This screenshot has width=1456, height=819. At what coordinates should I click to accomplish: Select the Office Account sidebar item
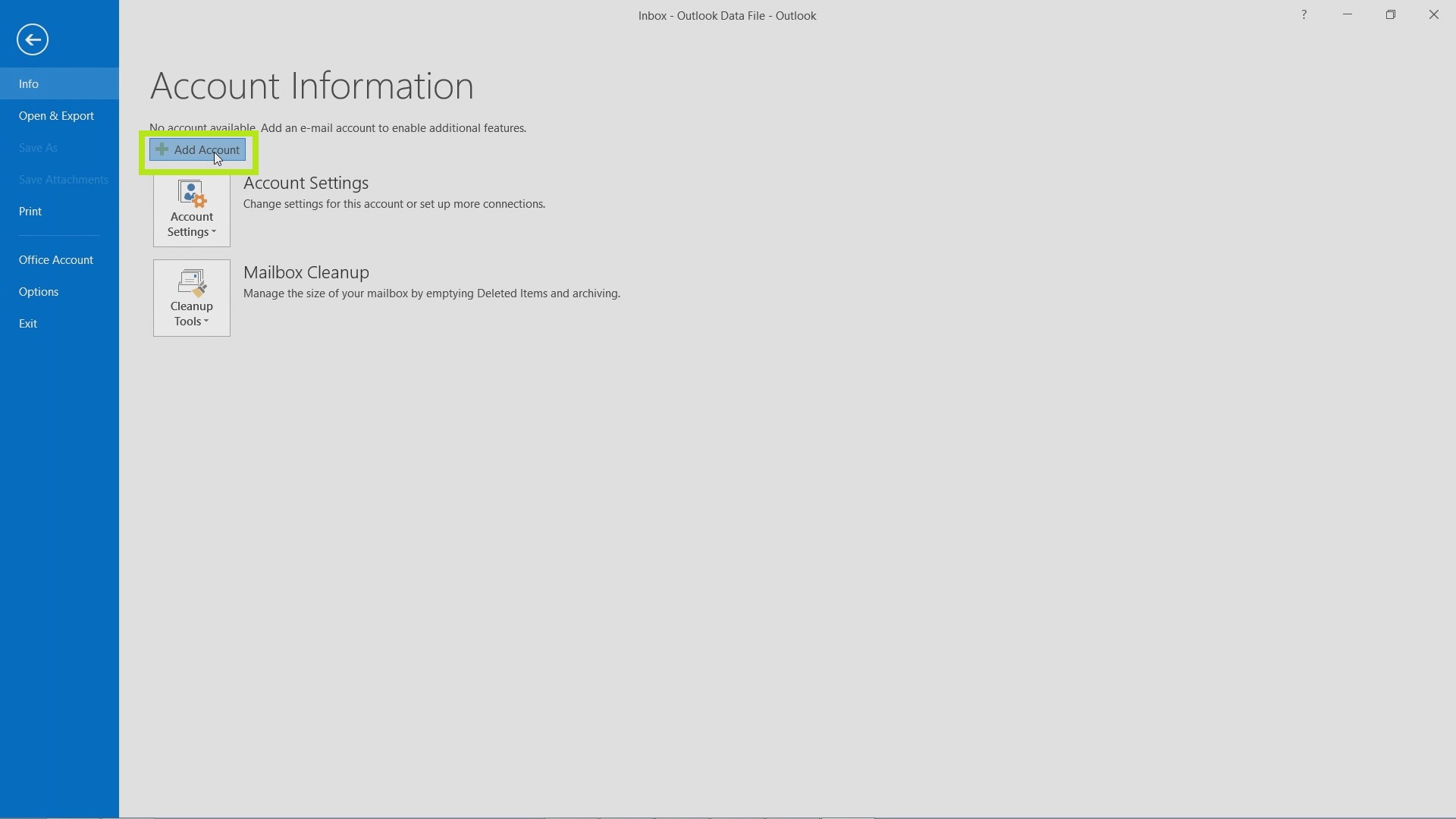click(55, 260)
